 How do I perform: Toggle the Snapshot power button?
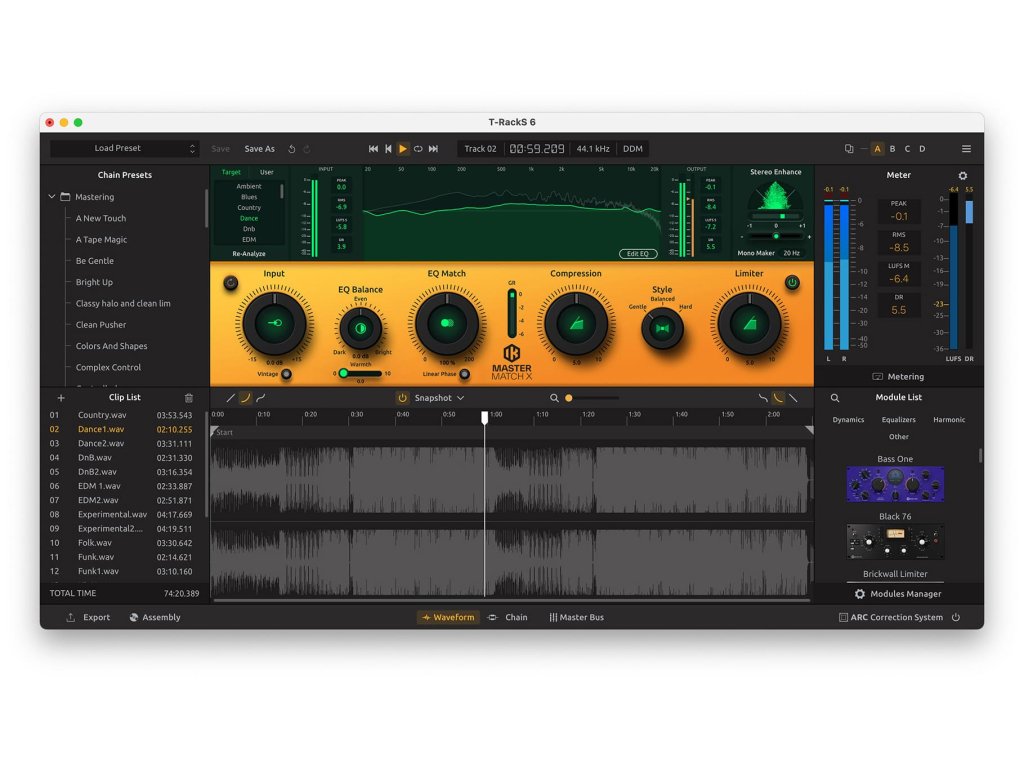(x=402, y=398)
